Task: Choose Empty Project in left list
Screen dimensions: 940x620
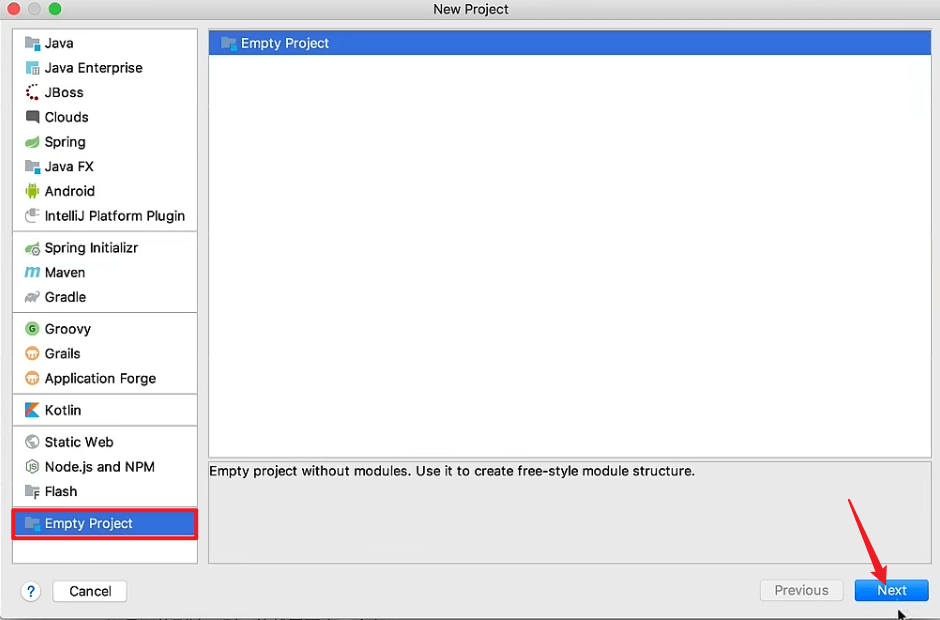Action: [105, 523]
